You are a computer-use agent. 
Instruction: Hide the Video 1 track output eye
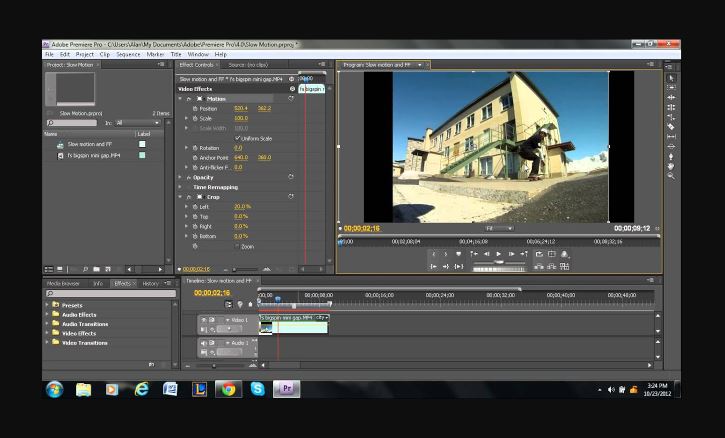click(x=204, y=320)
